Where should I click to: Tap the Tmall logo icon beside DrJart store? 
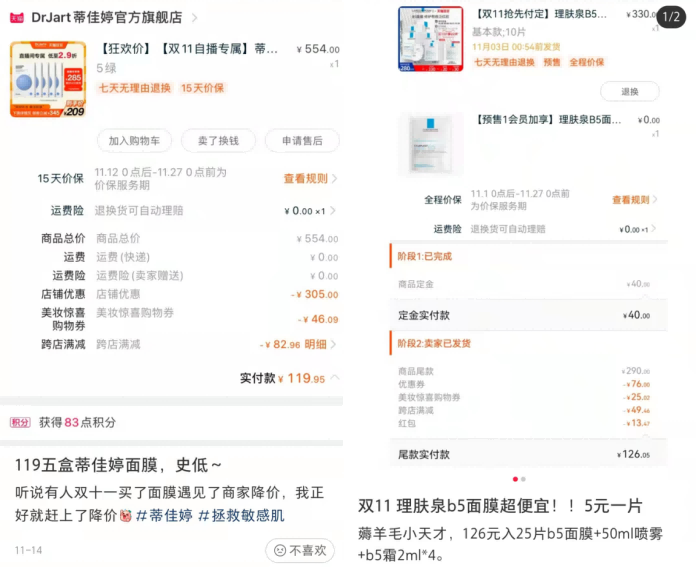[x=17, y=18]
